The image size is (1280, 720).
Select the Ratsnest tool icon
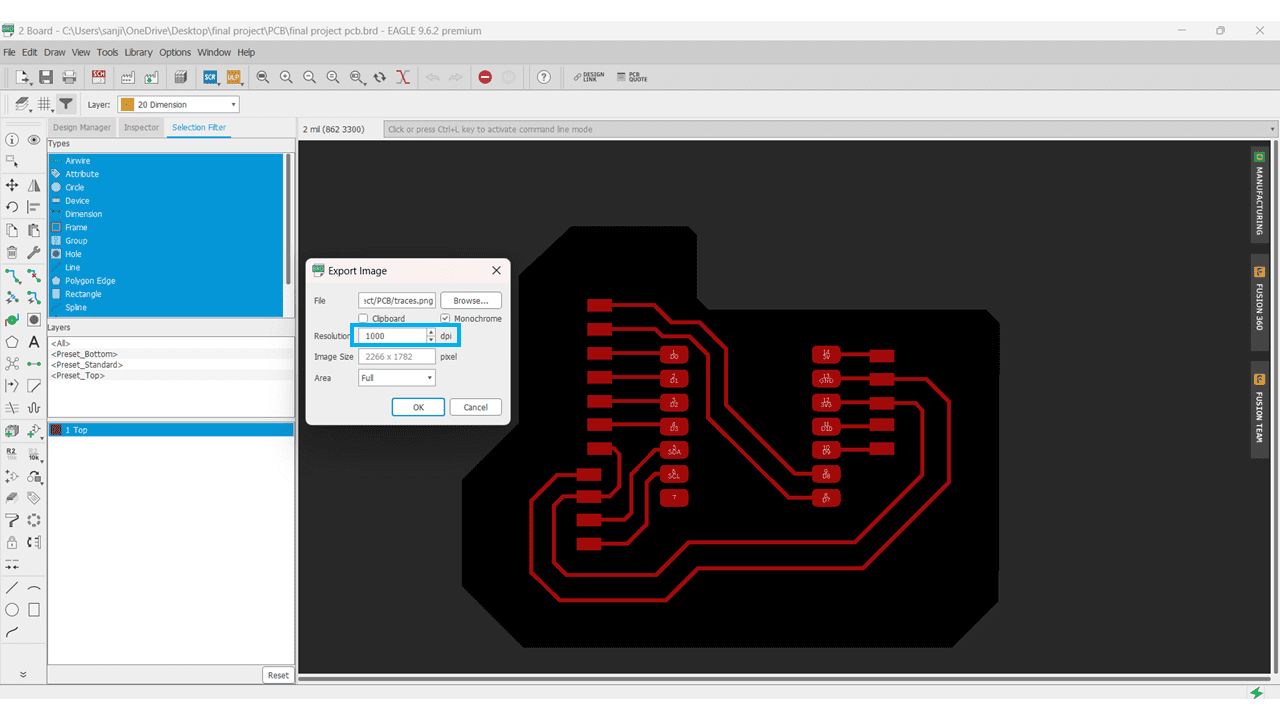[12, 364]
